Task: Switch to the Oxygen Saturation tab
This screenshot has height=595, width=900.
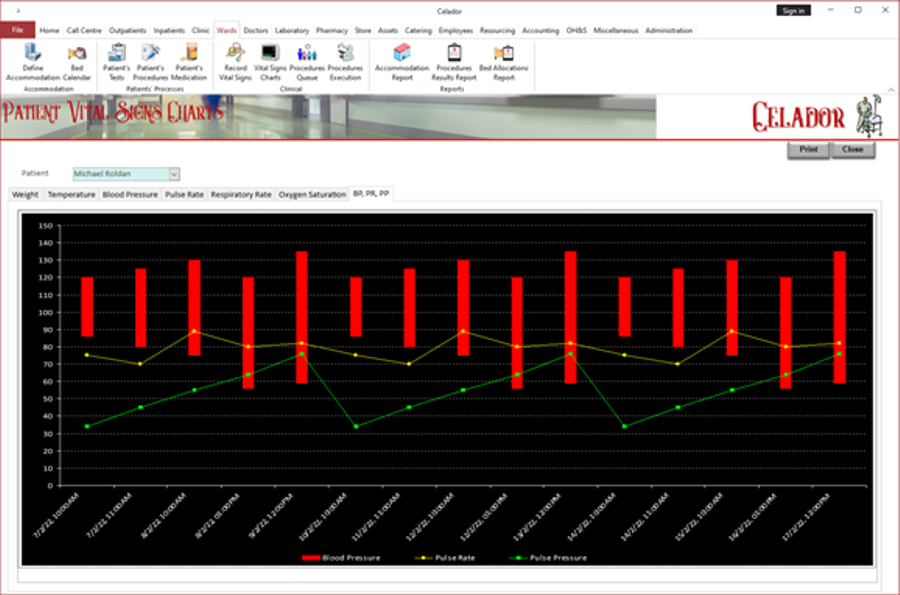Action: pyautogui.click(x=312, y=195)
